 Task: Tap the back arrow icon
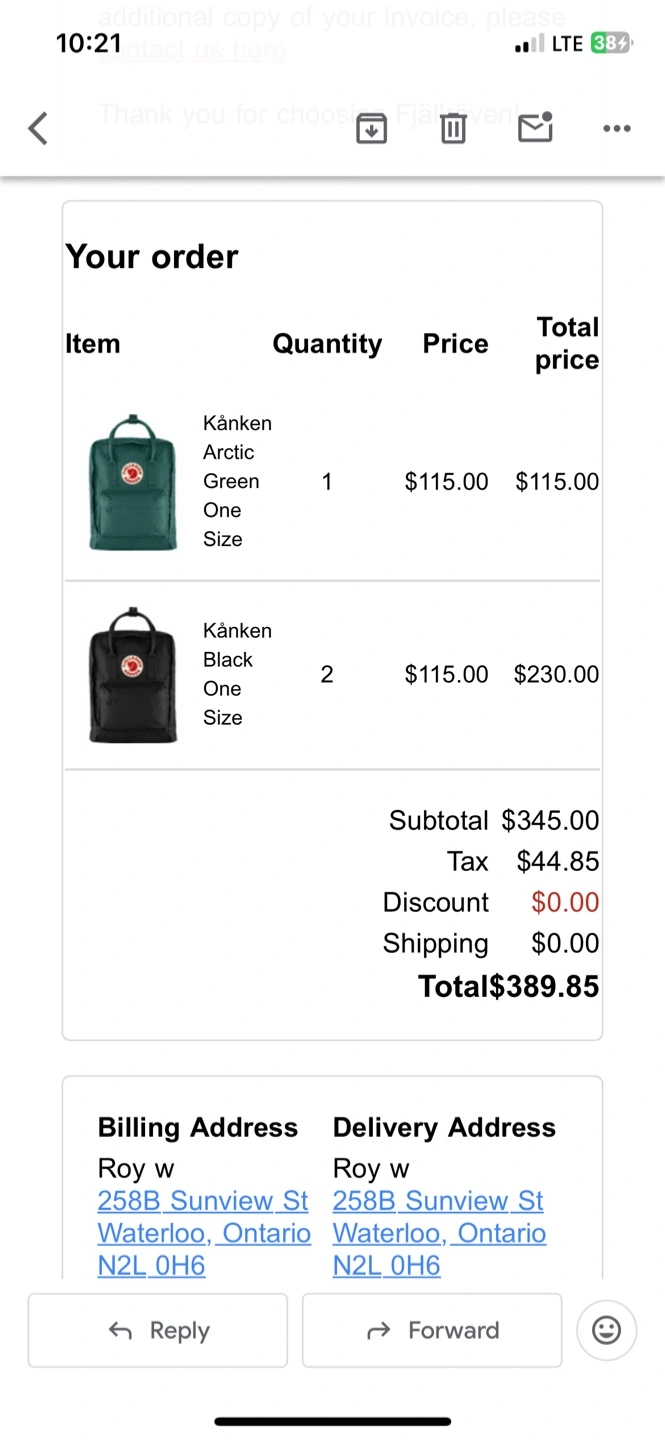tap(38, 128)
